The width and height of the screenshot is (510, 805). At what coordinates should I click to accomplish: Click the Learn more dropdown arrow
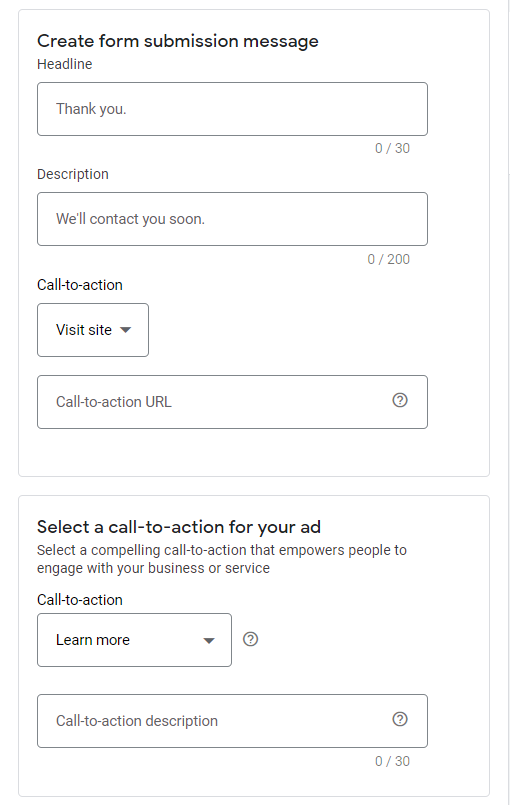[209, 641]
